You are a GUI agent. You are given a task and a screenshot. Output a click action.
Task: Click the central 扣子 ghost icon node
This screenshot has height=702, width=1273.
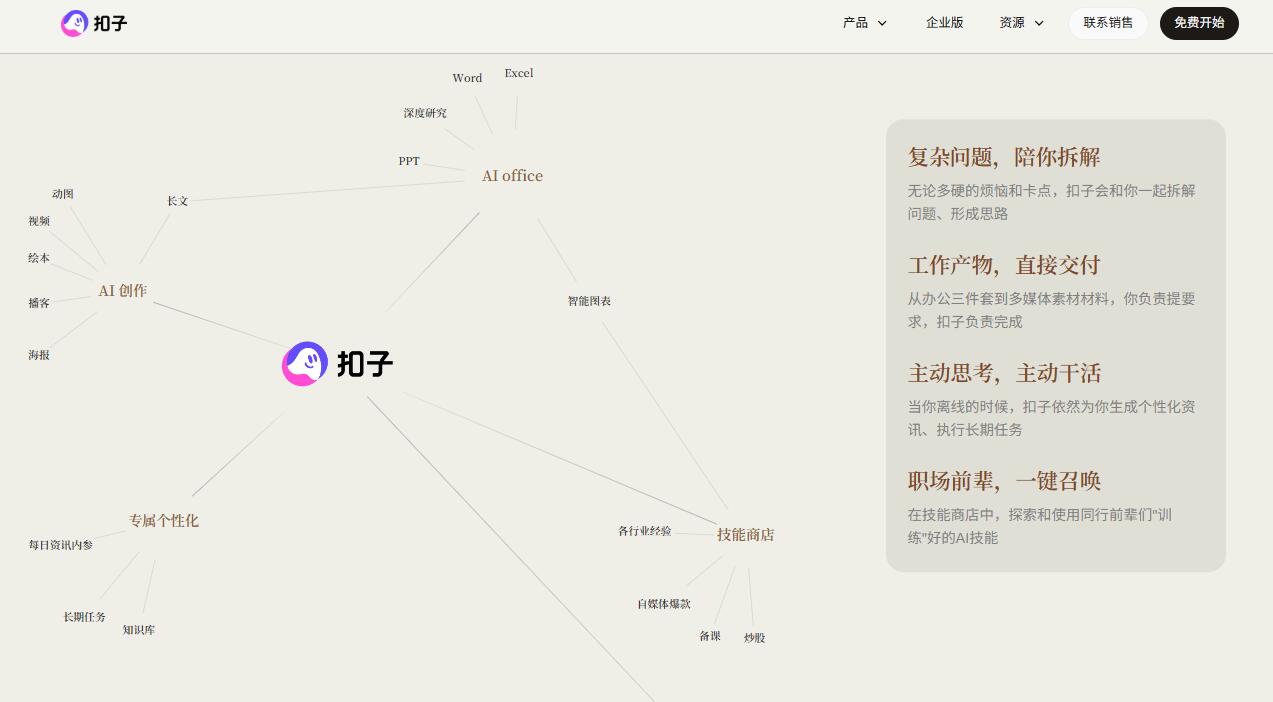pyautogui.click(x=305, y=363)
